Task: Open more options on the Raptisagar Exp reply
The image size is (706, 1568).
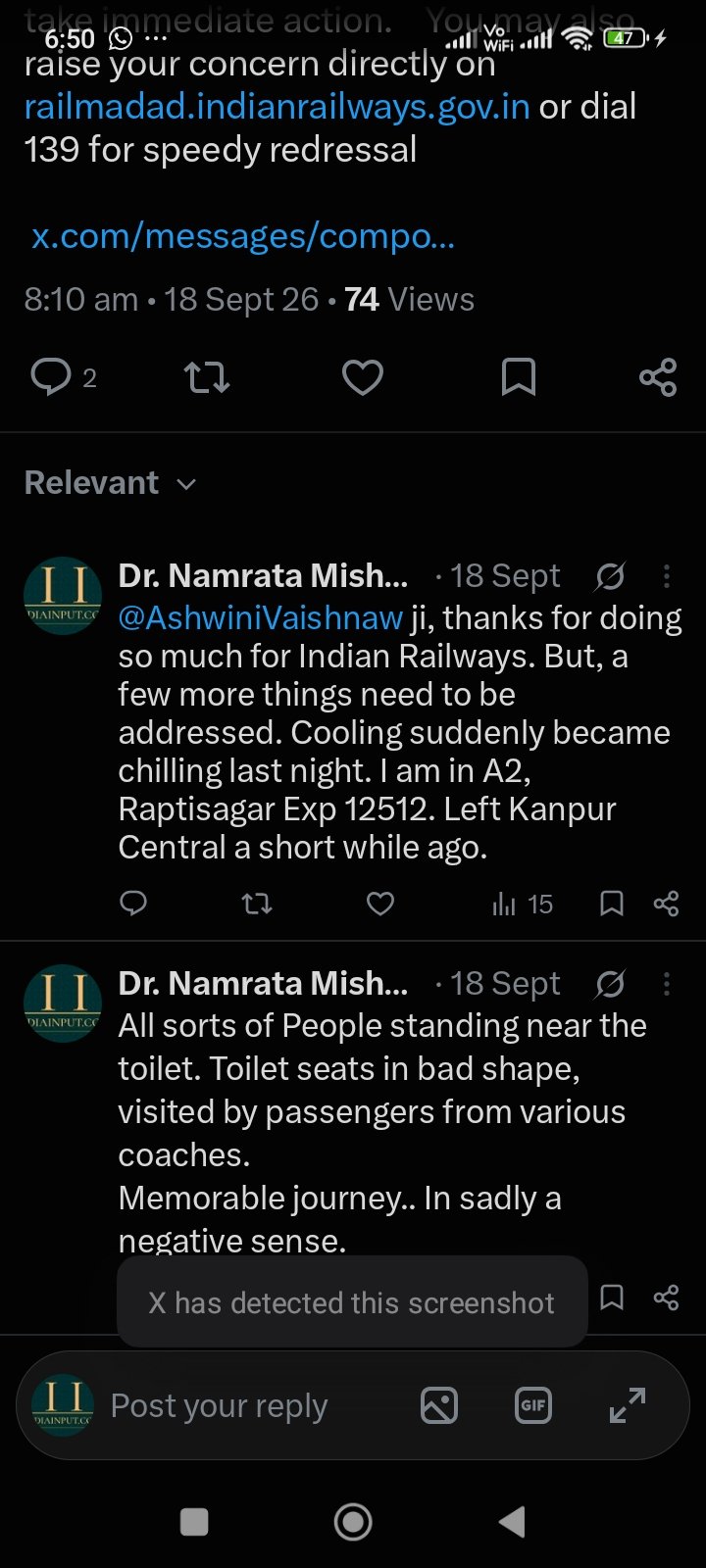Action: point(667,576)
